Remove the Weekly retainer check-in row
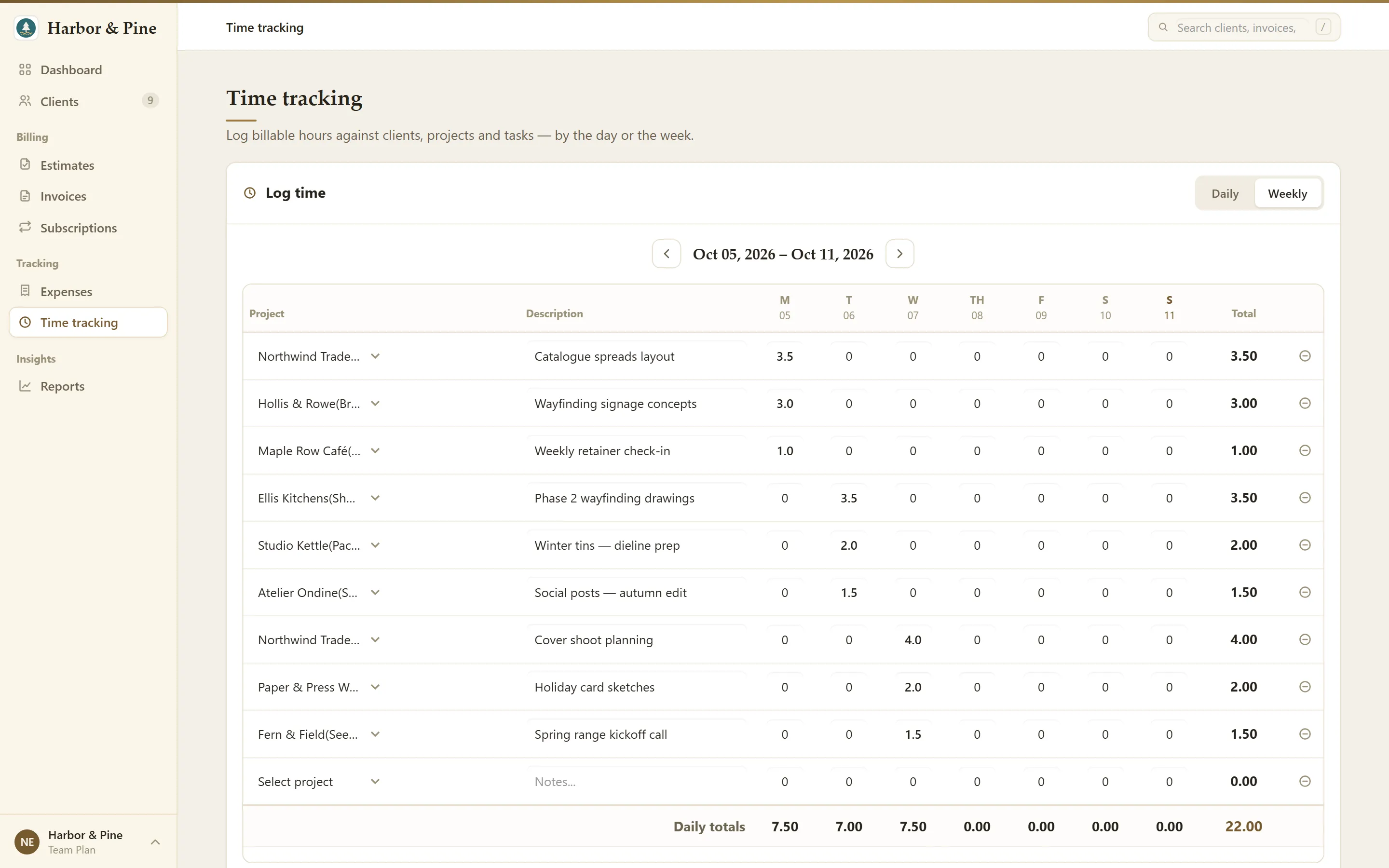This screenshot has width=1389, height=868. (x=1305, y=451)
